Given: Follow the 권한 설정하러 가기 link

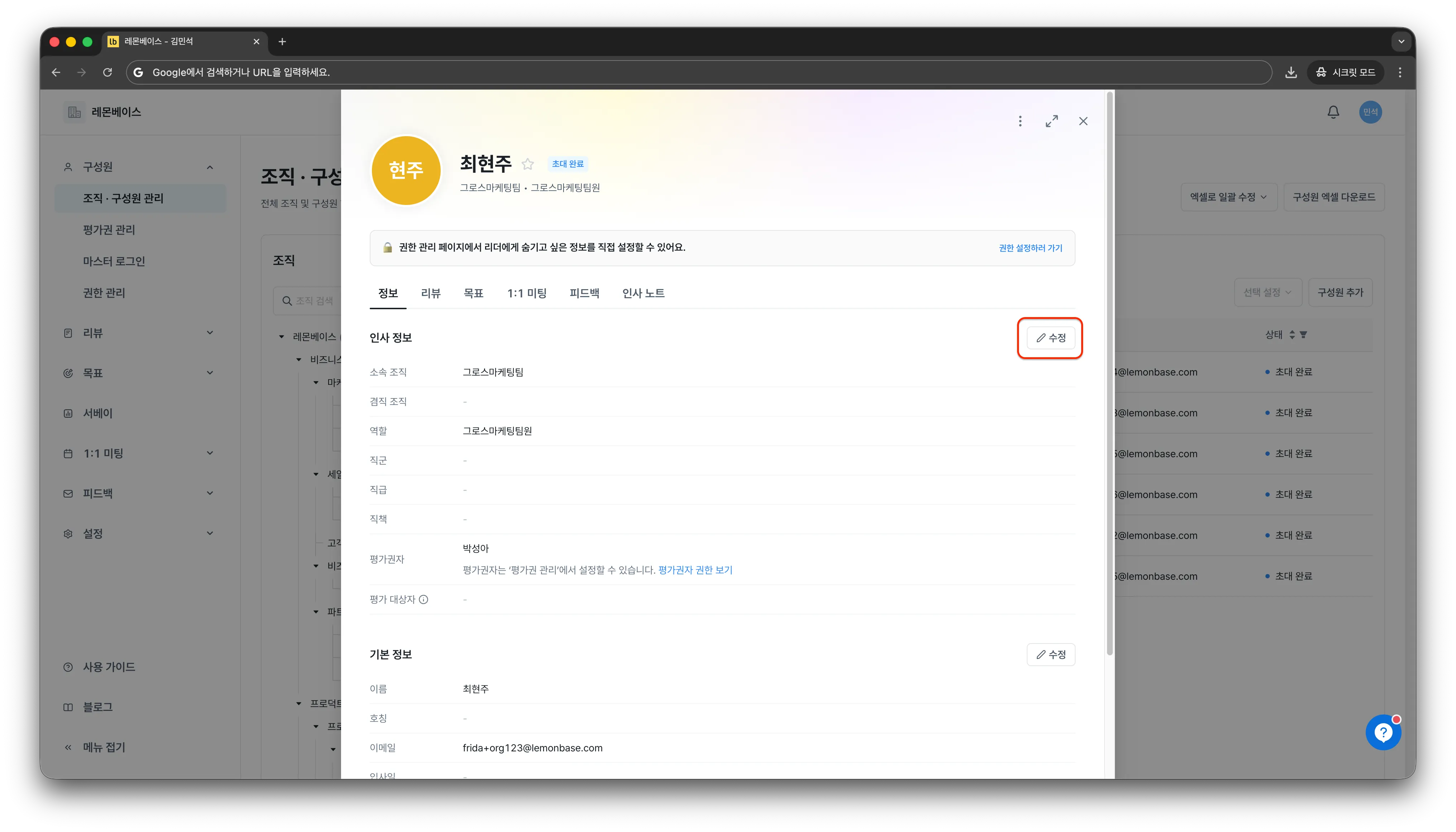Looking at the screenshot, I should pyautogui.click(x=1030, y=248).
